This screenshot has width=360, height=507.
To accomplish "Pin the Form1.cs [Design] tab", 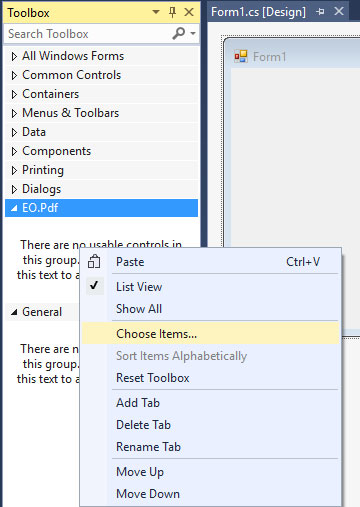I will [320, 12].
